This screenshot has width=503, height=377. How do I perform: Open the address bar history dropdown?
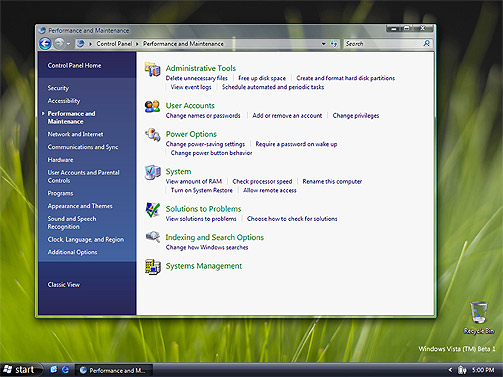pos(323,44)
